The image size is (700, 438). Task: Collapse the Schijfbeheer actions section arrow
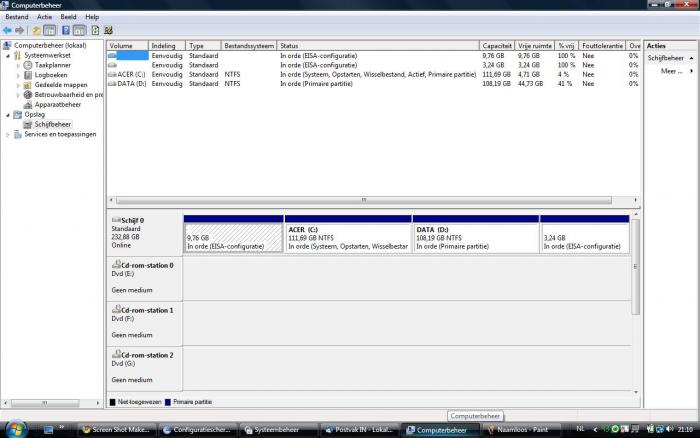click(x=692, y=58)
